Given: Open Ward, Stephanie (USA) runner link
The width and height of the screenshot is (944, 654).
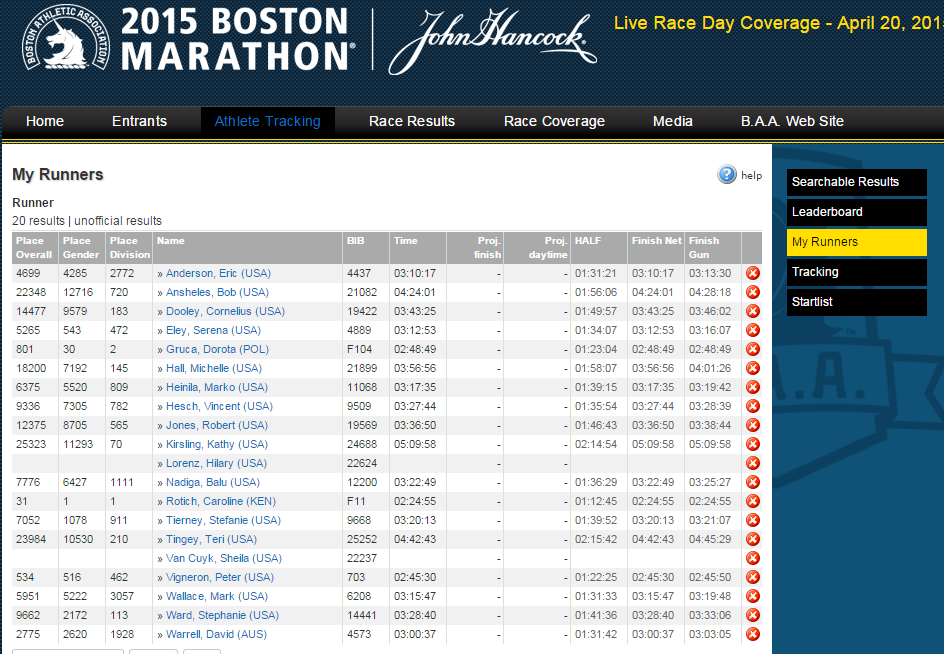Looking at the screenshot, I should (x=222, y=615).
